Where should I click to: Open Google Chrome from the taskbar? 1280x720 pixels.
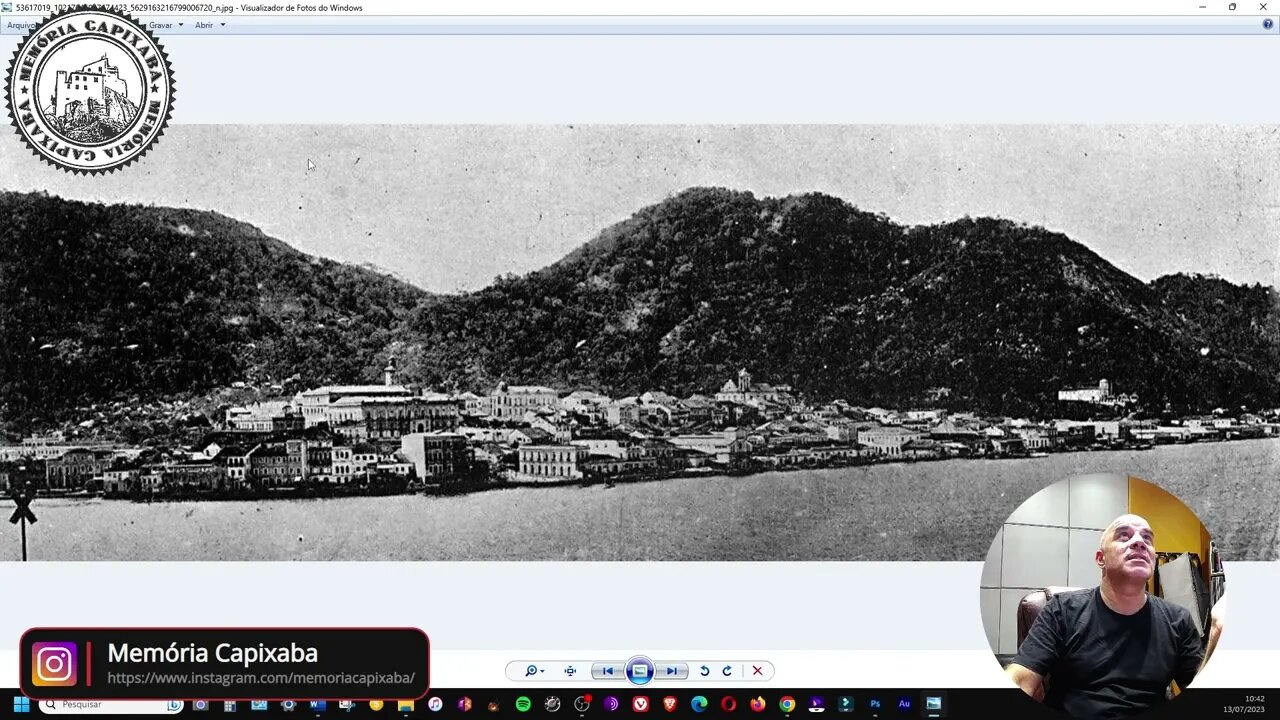click(787, 704)
